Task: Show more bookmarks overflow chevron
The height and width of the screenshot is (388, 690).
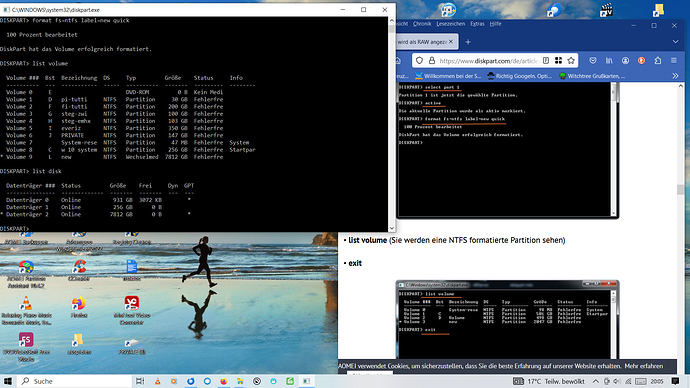Action: (675, 76)
